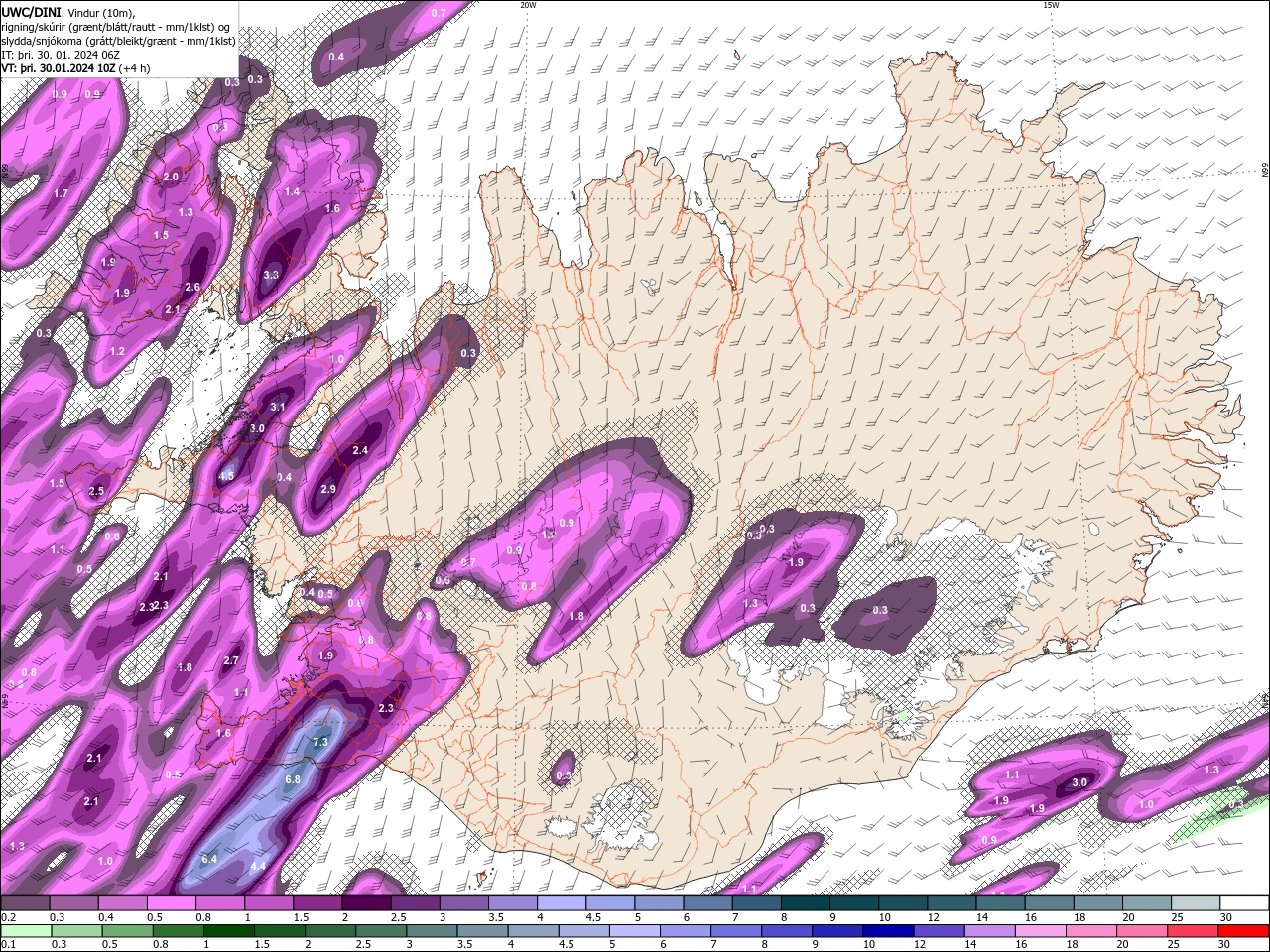
Task: Pick the deep blue swatch above lower-row label 10
Action: [888, 931]
